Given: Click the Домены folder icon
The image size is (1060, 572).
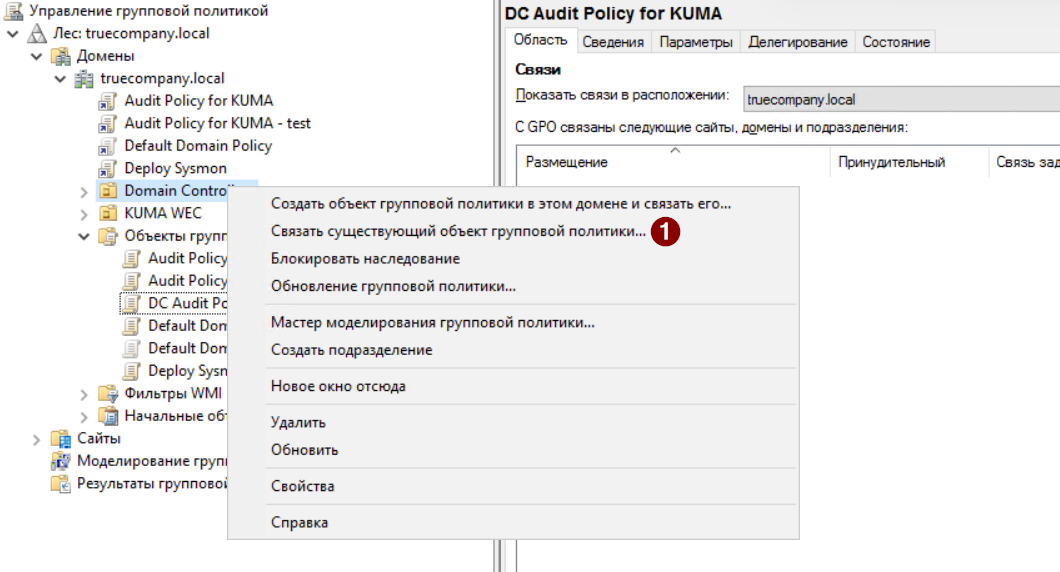Looking at the screenshot, I should click(x=61, y=56).
